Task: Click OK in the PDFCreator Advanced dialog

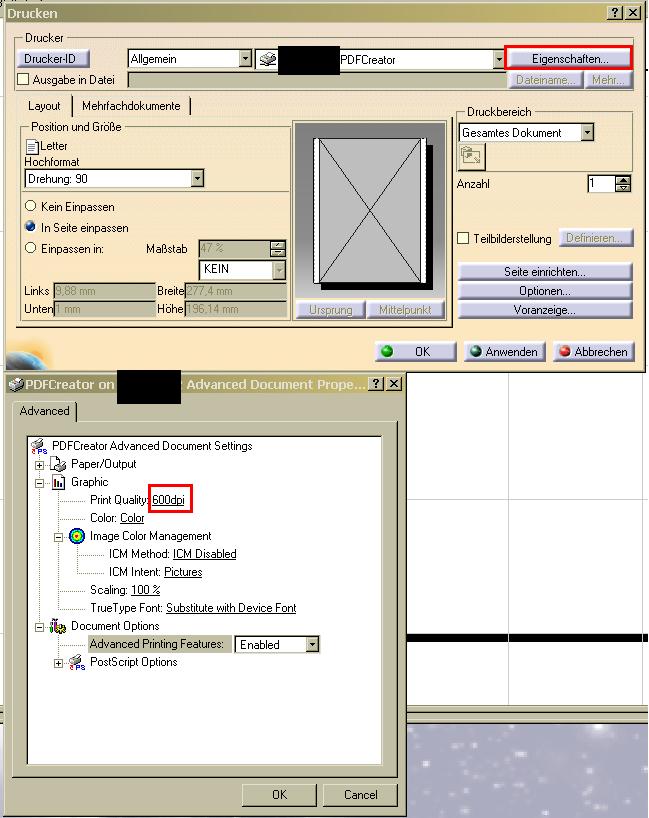Action: (x=279, y=795)
